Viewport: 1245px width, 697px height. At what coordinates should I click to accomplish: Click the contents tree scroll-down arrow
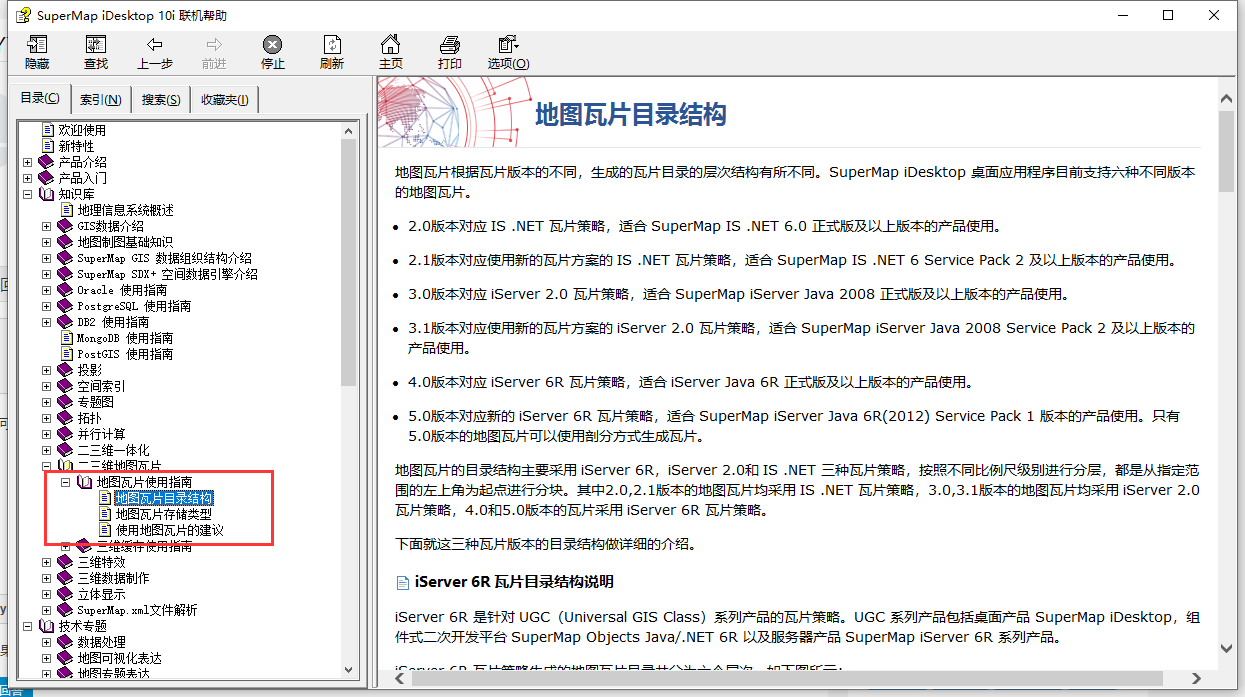pos(349,670)
